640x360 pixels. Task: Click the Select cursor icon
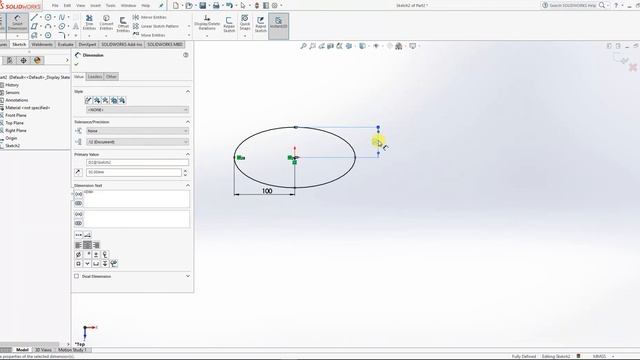pos(243,5)
